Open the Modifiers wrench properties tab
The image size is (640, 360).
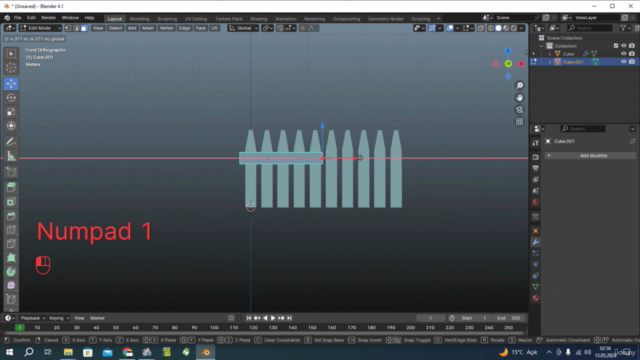pyautogui.click(x=536, y=242)
